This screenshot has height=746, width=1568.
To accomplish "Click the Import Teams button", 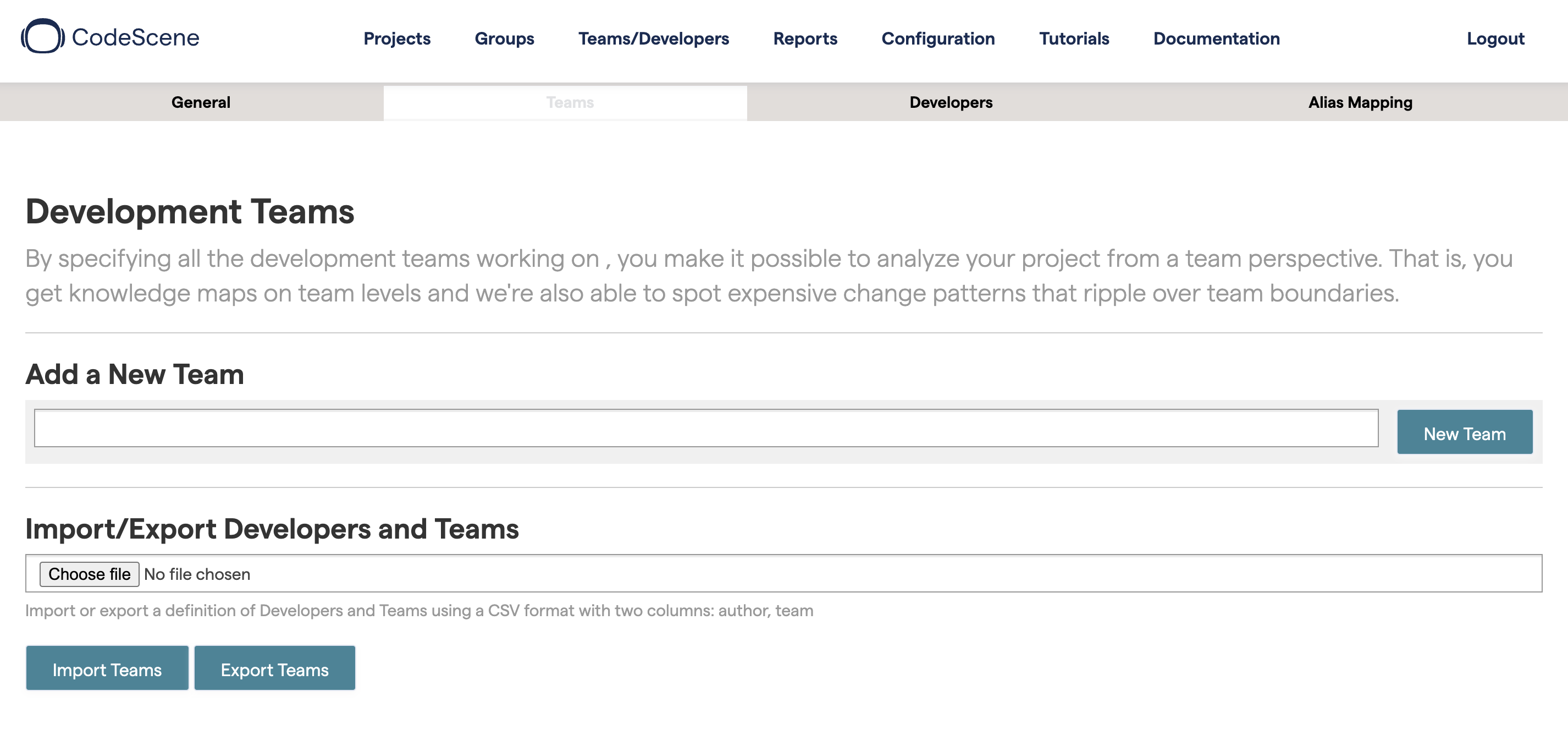I will 107,668.
